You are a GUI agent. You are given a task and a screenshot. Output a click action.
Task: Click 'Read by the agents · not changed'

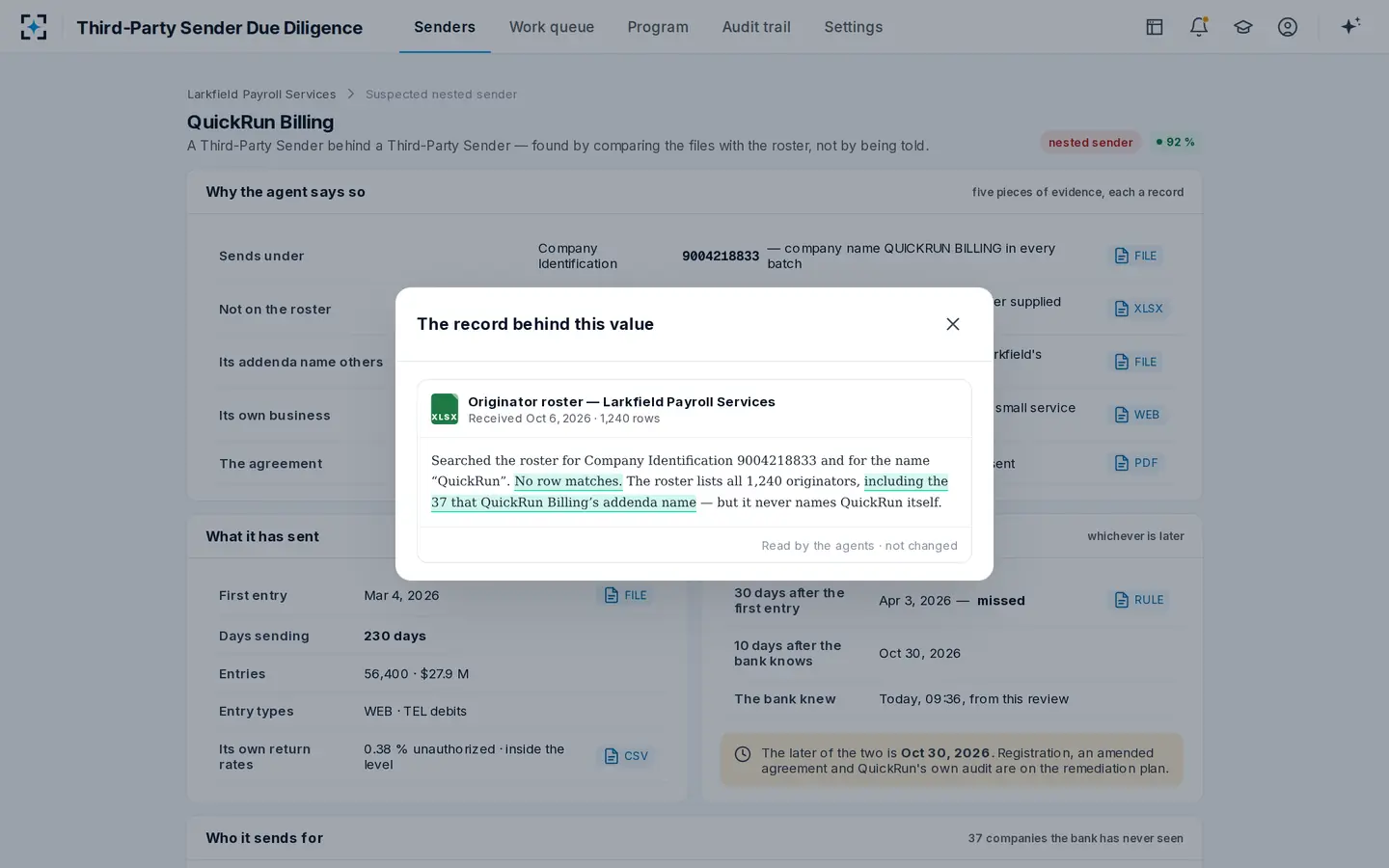859,546
